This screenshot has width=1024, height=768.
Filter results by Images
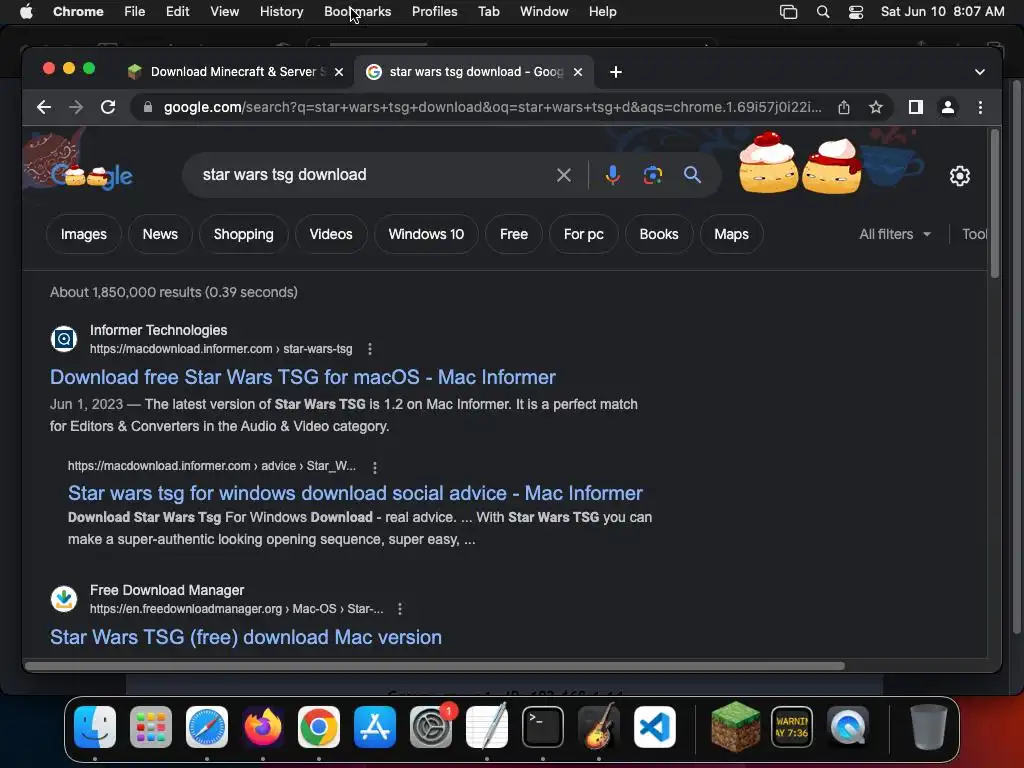pyautogui.click(x=84, y=234)
